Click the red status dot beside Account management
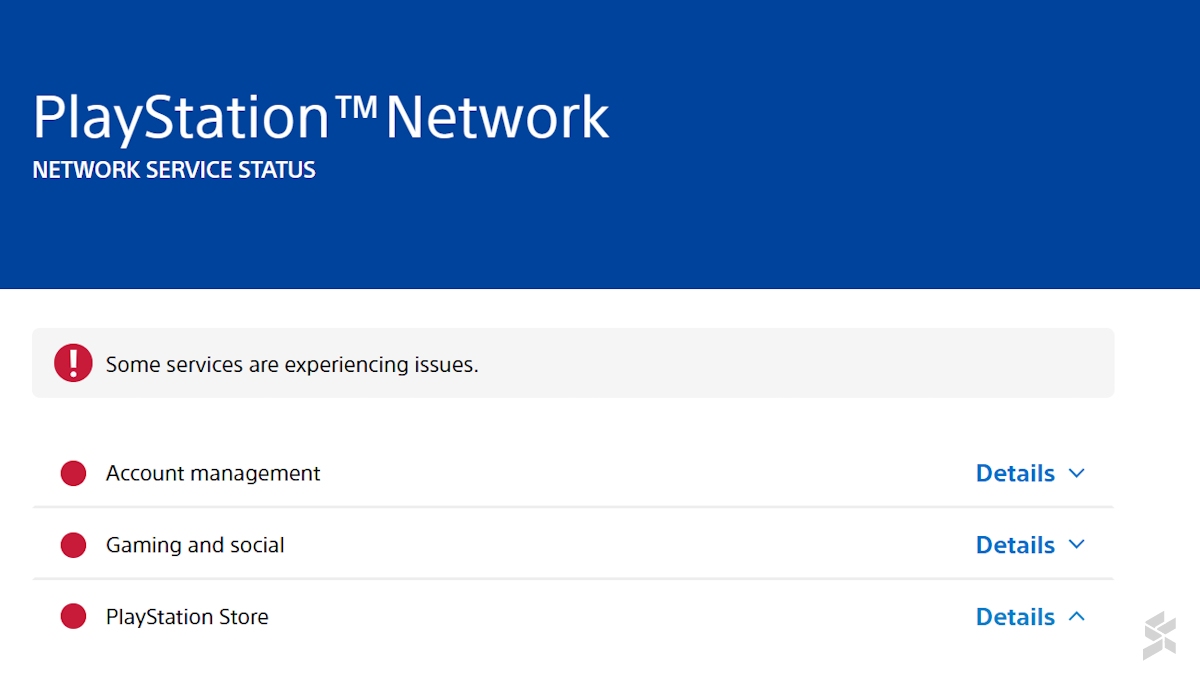The height and width of the screenshot is (675, 1200). coord(73,473)
